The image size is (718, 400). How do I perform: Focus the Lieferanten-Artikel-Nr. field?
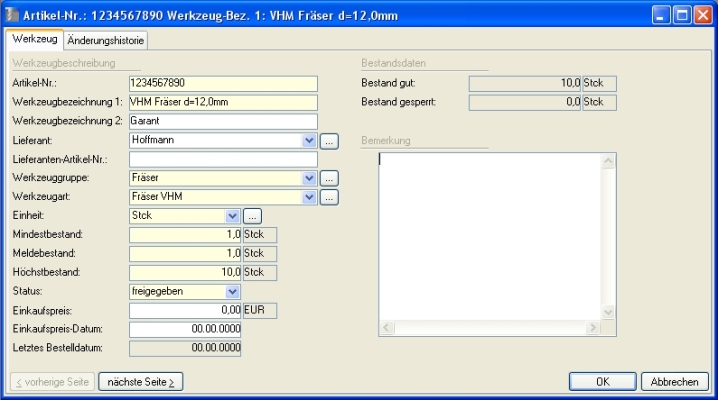coord(222,159)
